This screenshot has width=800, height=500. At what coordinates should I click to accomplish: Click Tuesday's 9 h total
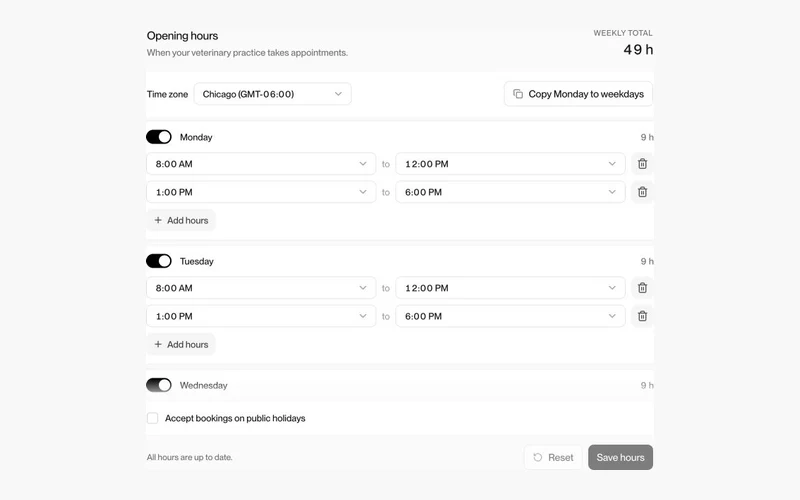(647, 261)
